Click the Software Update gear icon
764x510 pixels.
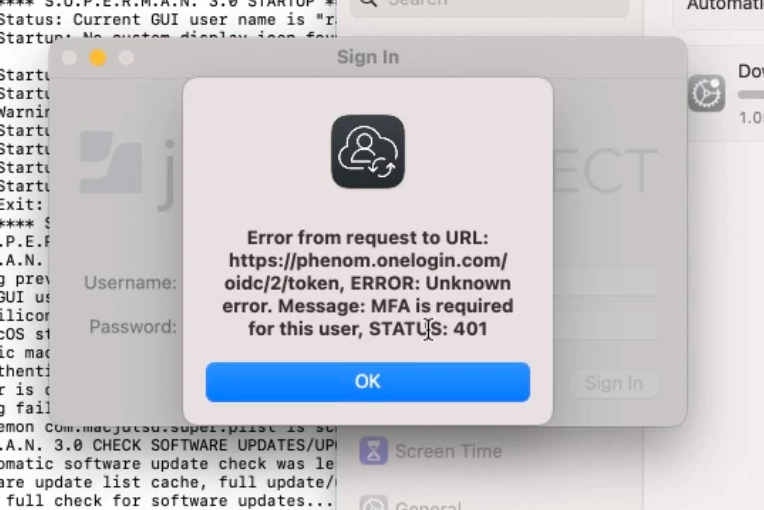click(x=707, y=93)
